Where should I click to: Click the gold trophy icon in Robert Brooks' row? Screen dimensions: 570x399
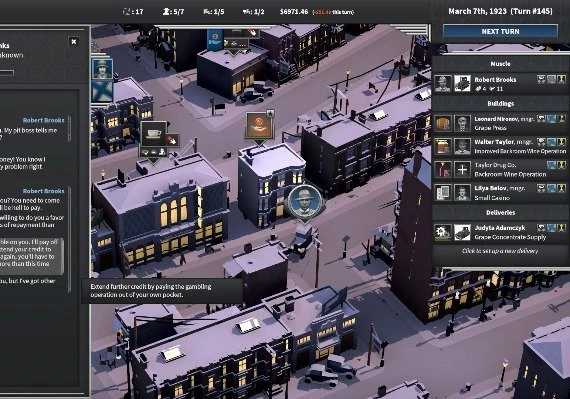coord(562,79)
